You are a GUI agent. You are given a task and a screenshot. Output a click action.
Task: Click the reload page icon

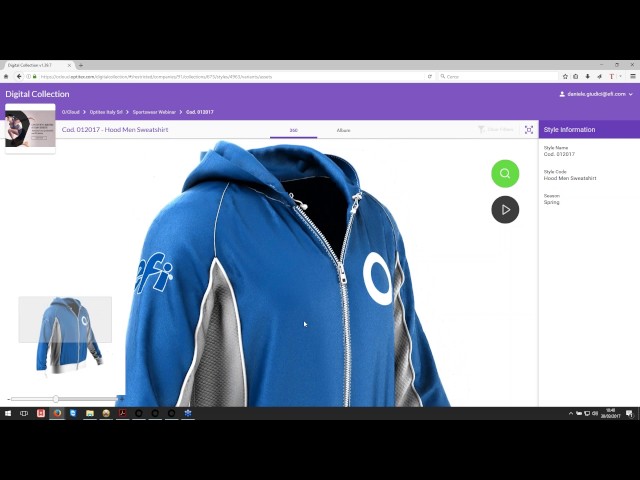[429, 76]
